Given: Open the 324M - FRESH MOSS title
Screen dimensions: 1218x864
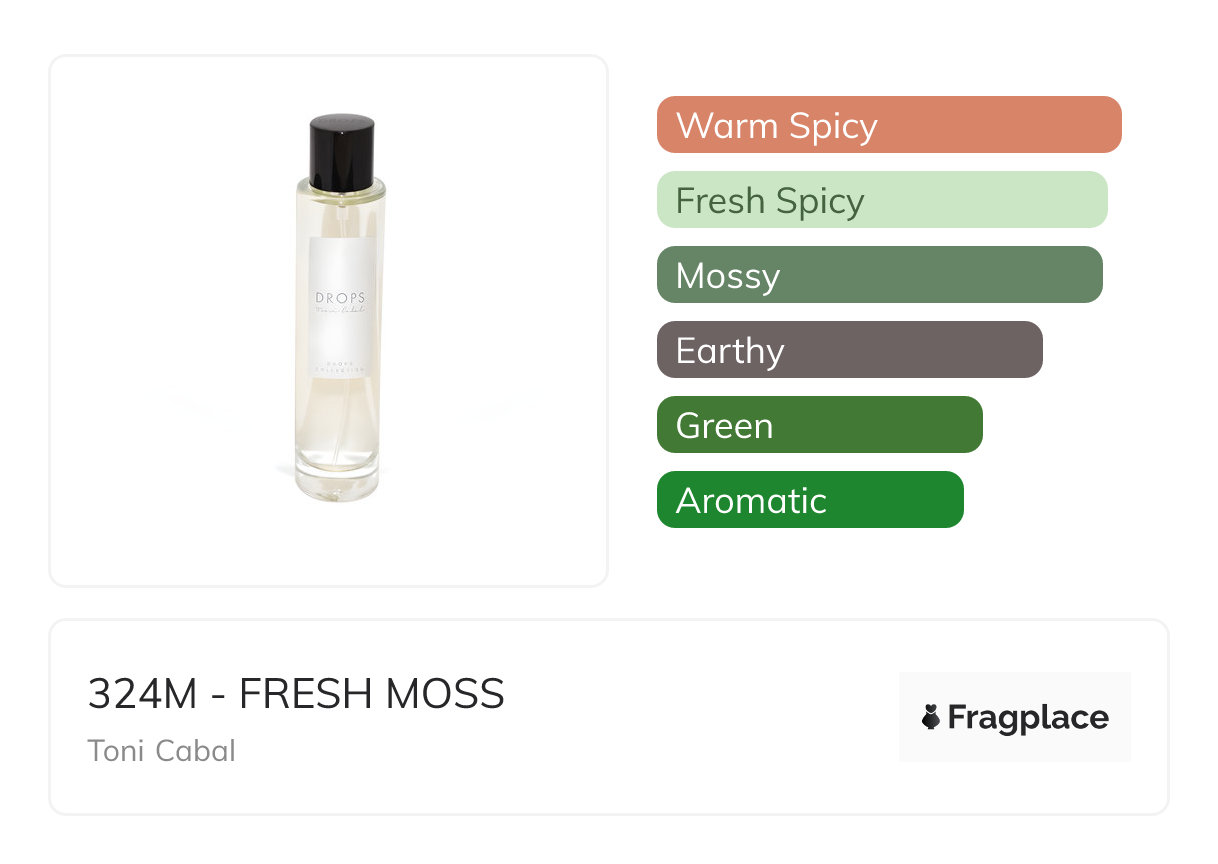Looking at the screenshot, I should [x=296, y=694].
